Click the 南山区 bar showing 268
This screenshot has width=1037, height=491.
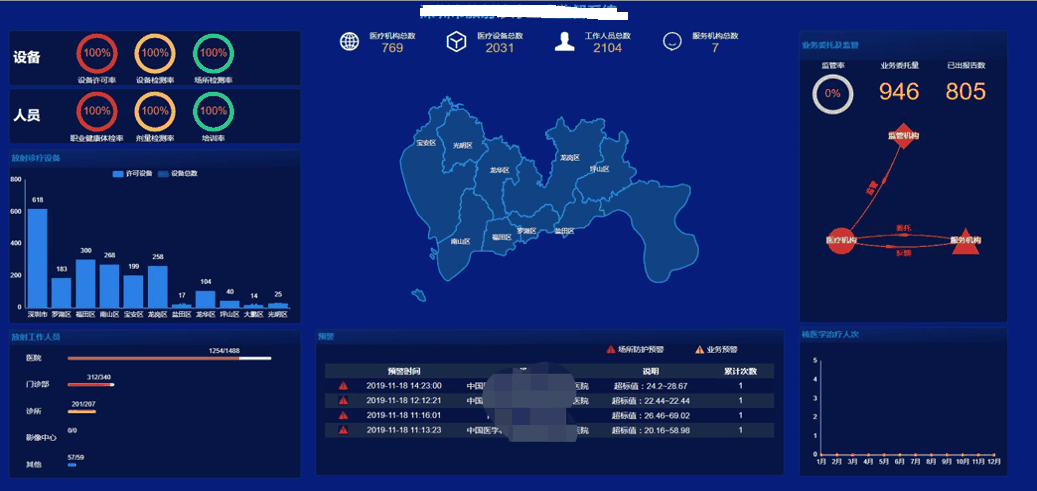(x=109, y=286)
